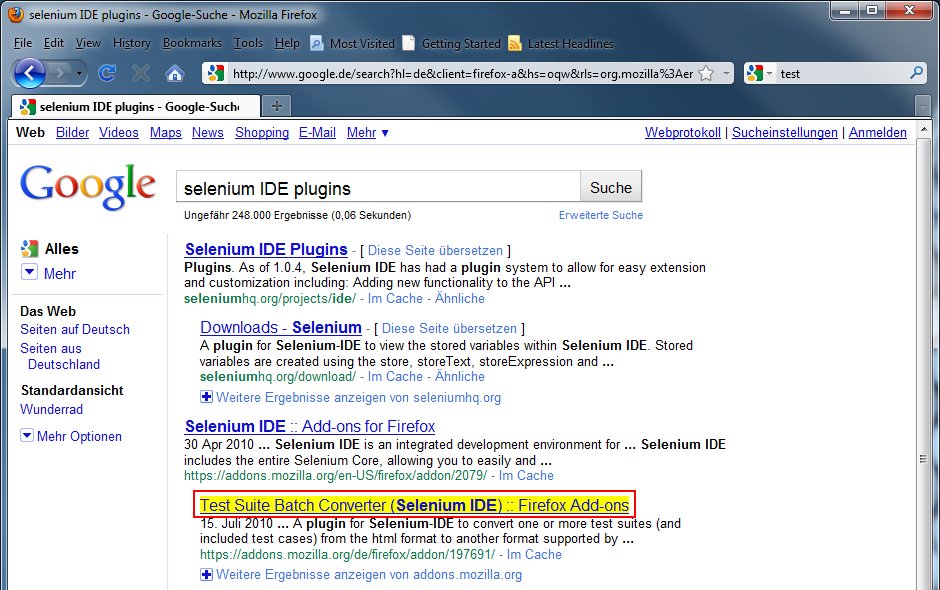Click Diese Seite übersetzen for Downloads result
This screenshot has width=940, height=590.
(449, 329)
